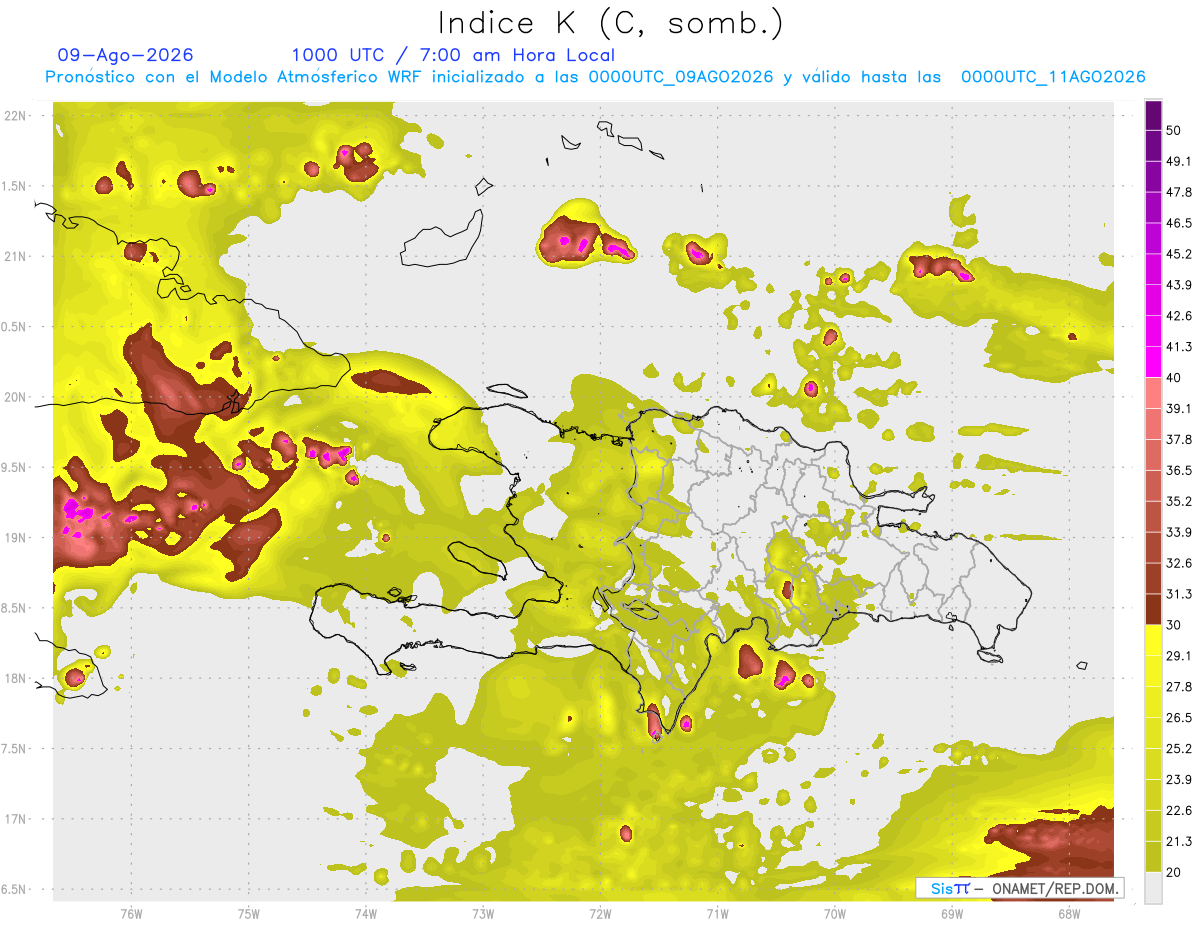Click the legend value 33.9

coord(1178,532)
